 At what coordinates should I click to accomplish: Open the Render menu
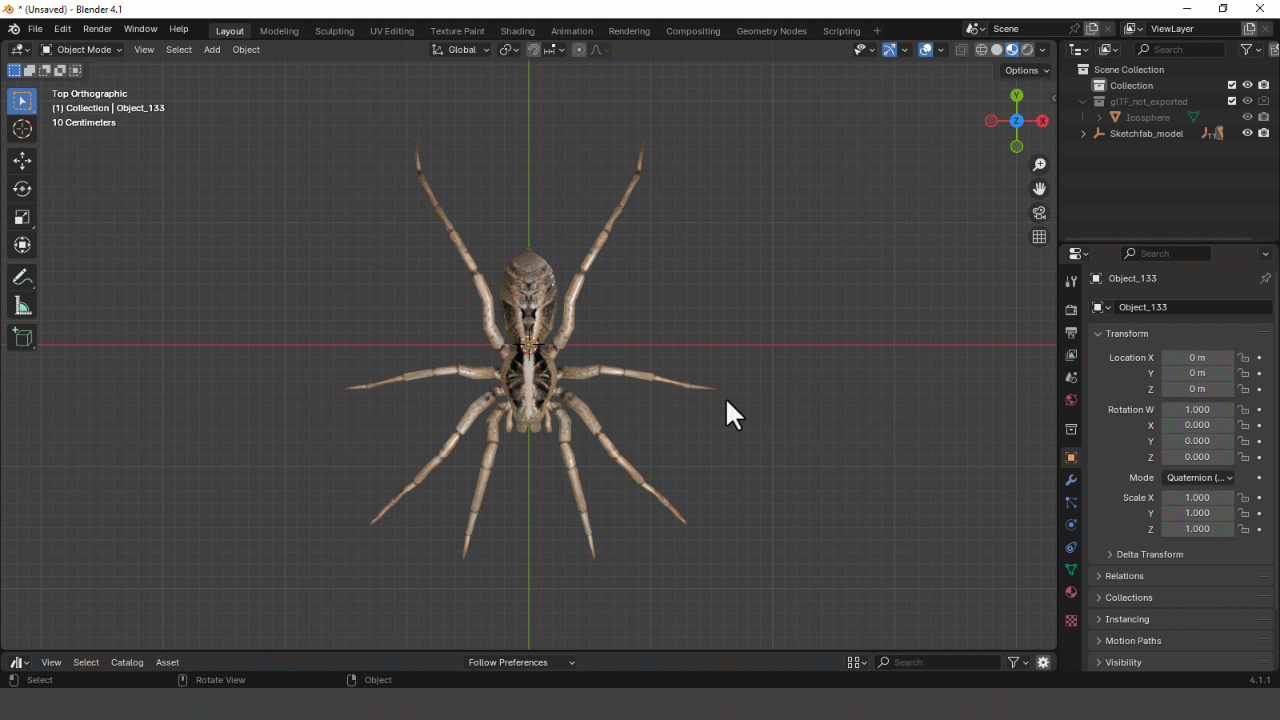[x=97, y=29]
